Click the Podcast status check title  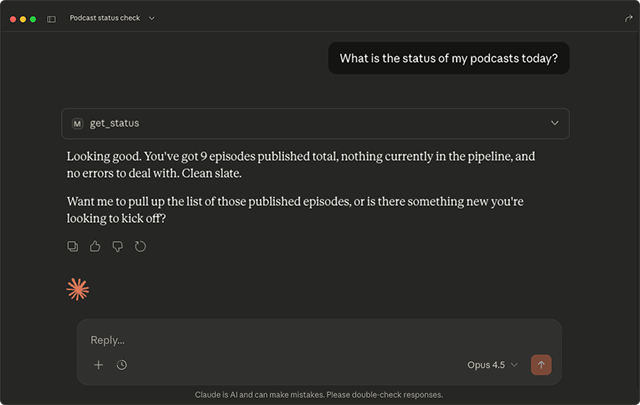104,19
